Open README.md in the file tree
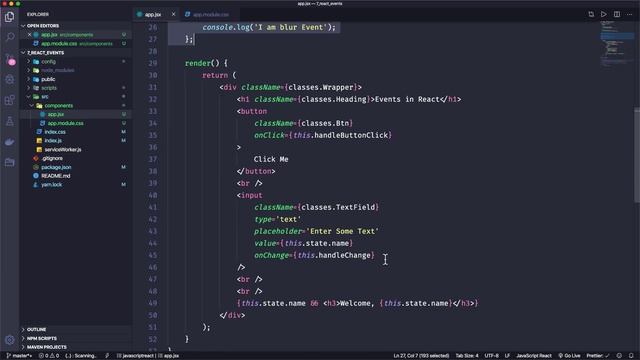Viewport: 640px width, 360px height. pos(56,176)
